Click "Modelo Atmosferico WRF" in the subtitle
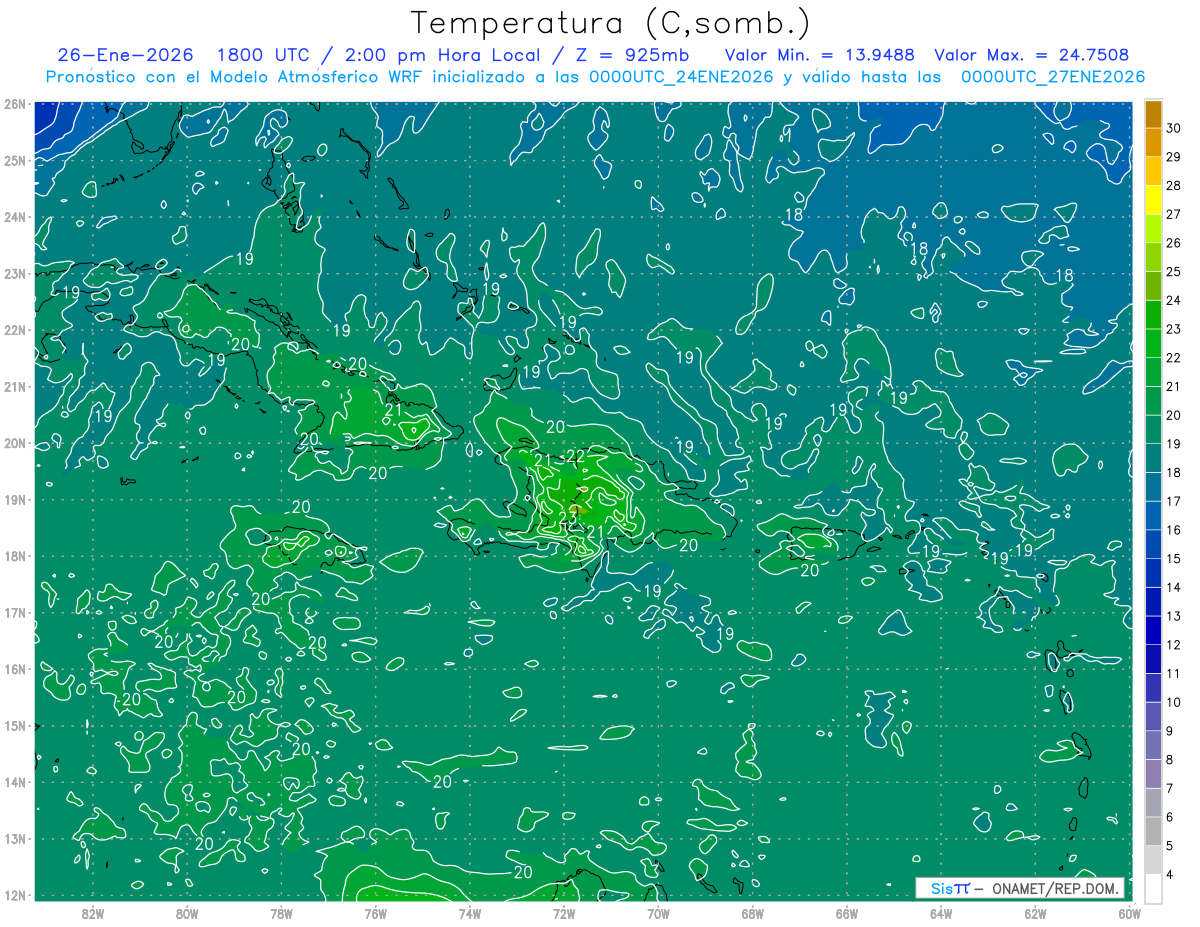Screen dimensions: 1200x927 [x=318, y=77]
